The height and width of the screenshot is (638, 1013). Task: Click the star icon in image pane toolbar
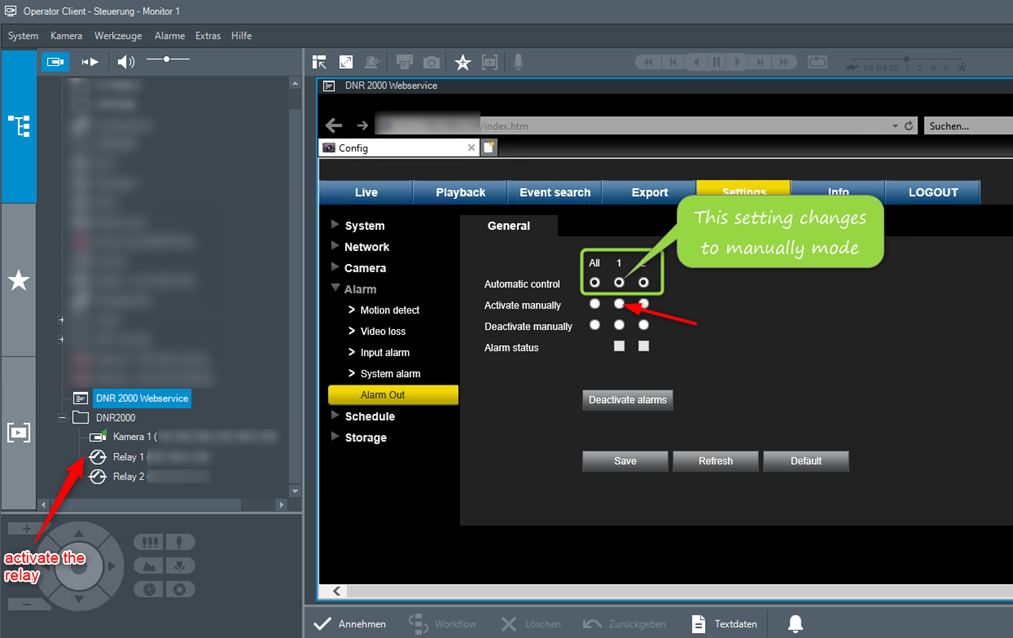click(x=462, y=62)
